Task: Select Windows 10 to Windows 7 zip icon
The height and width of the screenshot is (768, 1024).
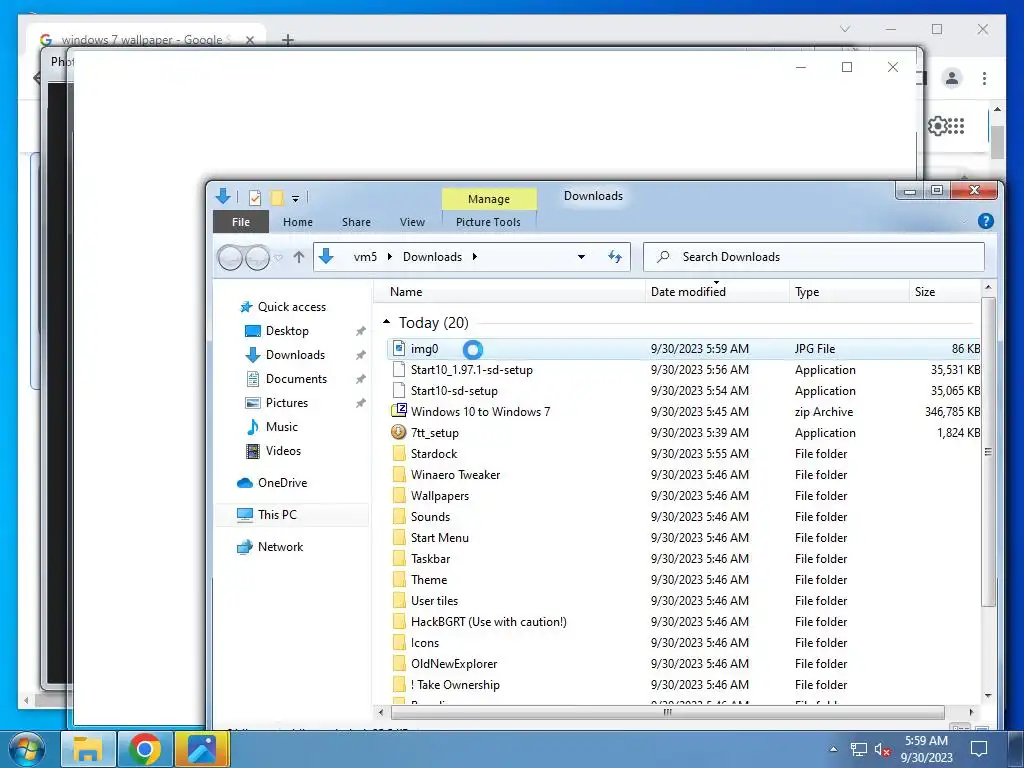Action: 399,411
